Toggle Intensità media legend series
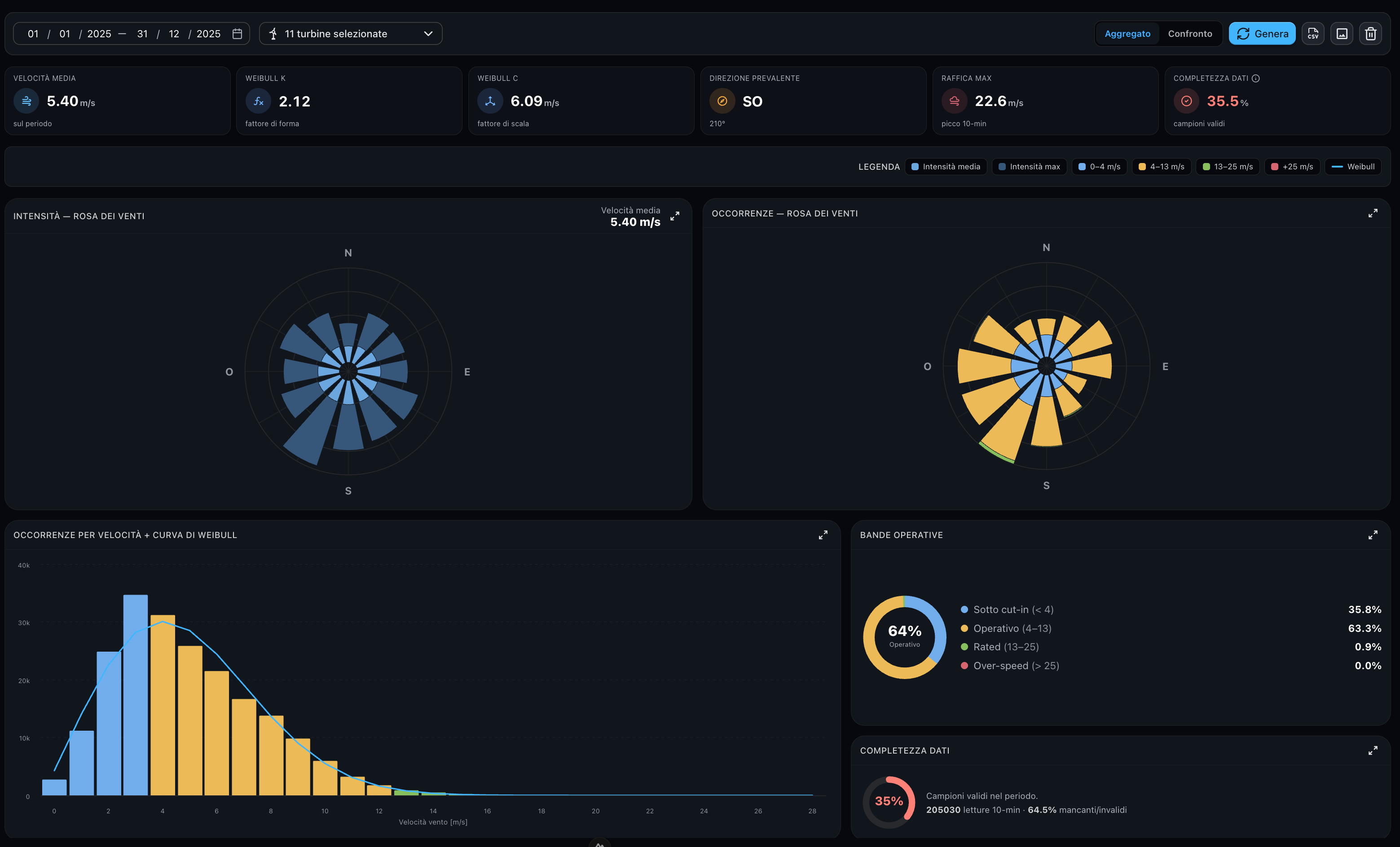Screen dimensions: 1400x847 [x=946, y=167]
